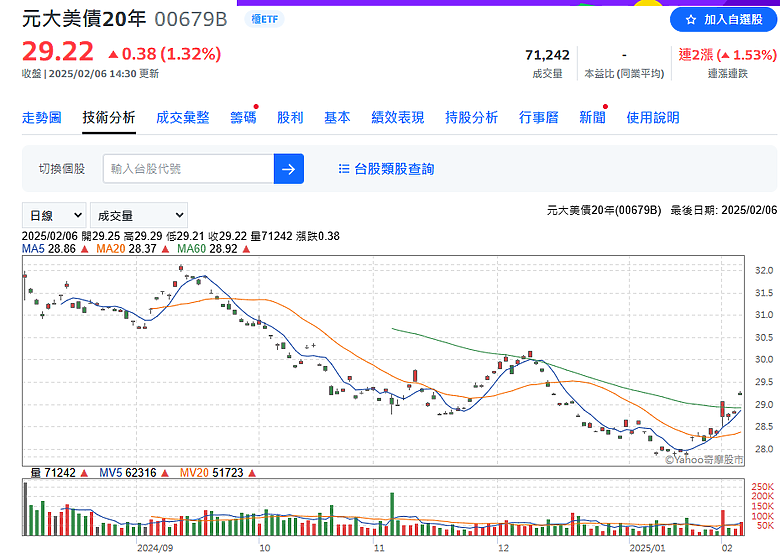Click the 輸入台股代號 input field

click(x=189, y=169)
